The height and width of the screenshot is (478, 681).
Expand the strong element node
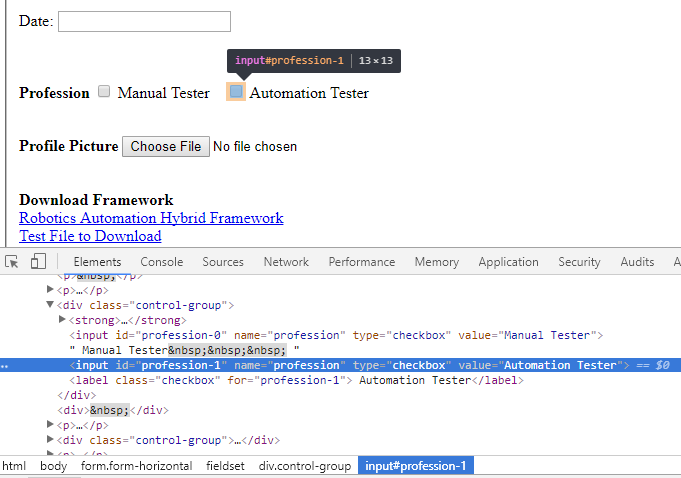point(62,320)
